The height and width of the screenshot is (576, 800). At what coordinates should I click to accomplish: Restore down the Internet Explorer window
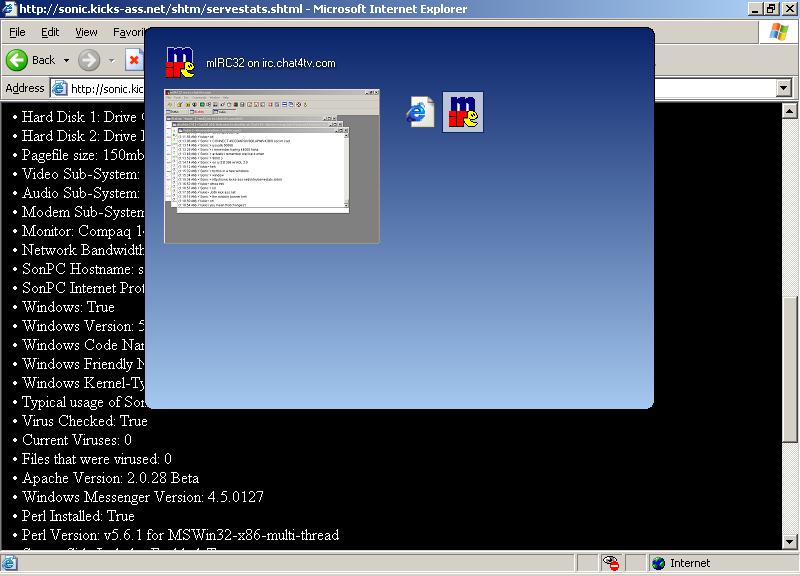click(x=770, y=9)
